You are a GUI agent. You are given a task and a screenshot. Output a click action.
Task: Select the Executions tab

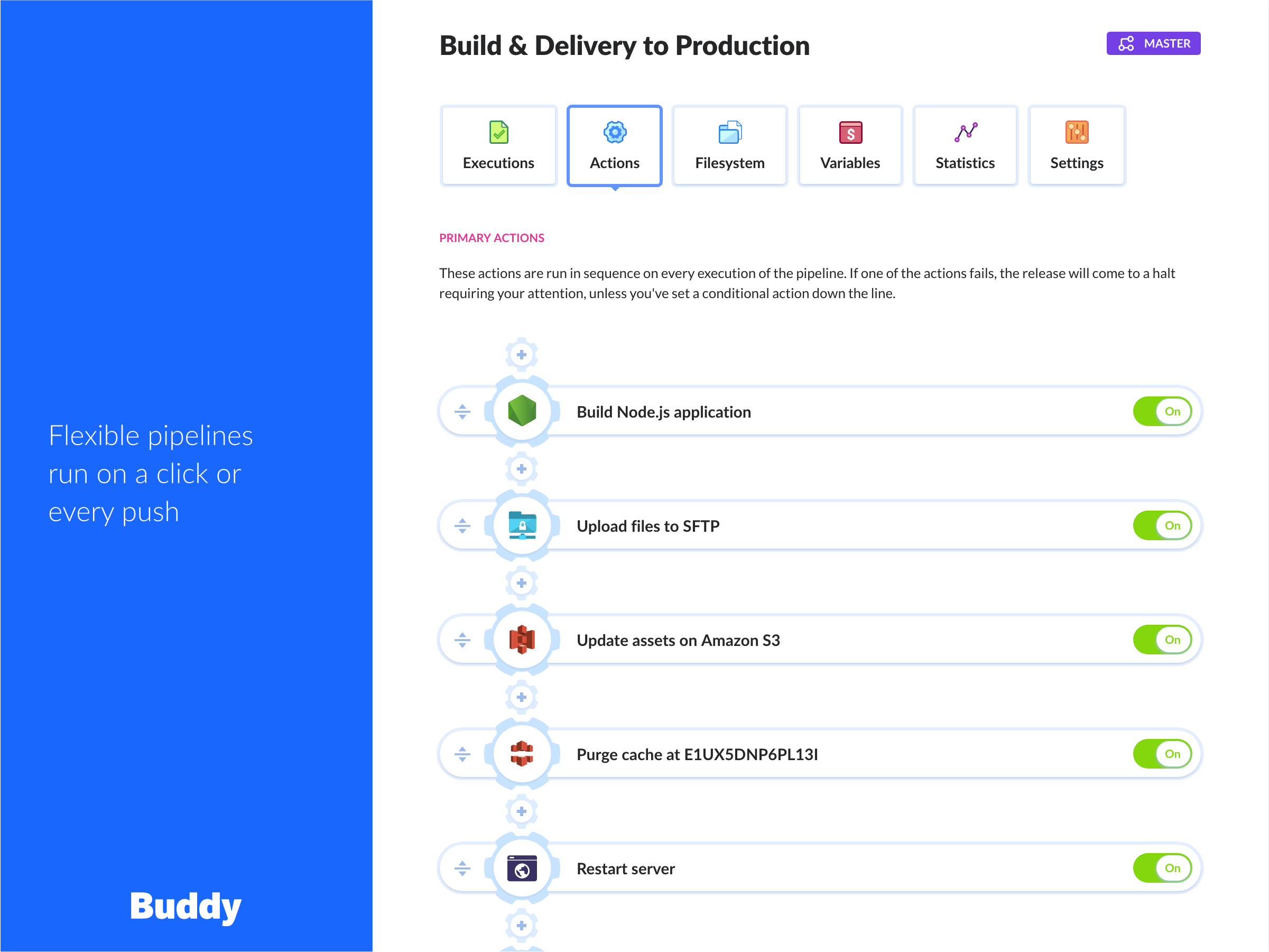coord(498,145)
